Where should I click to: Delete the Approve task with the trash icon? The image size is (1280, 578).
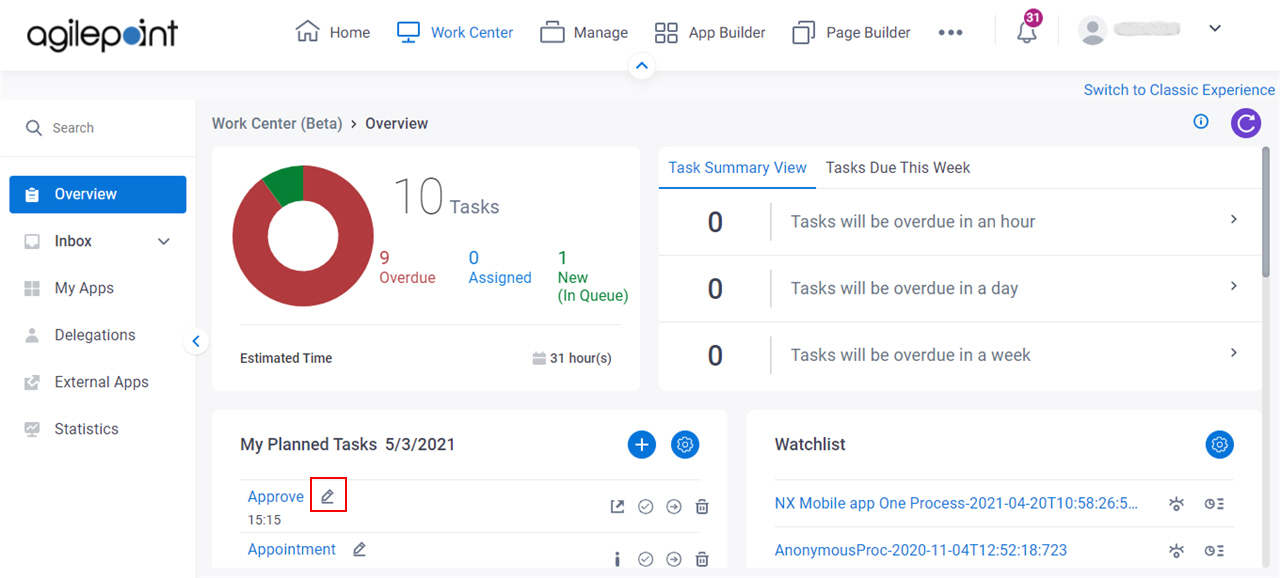[702, 507]
